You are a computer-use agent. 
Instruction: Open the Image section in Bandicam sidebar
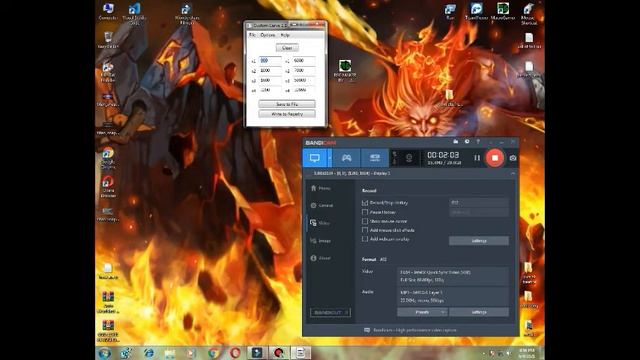click(x=322, y=241)
